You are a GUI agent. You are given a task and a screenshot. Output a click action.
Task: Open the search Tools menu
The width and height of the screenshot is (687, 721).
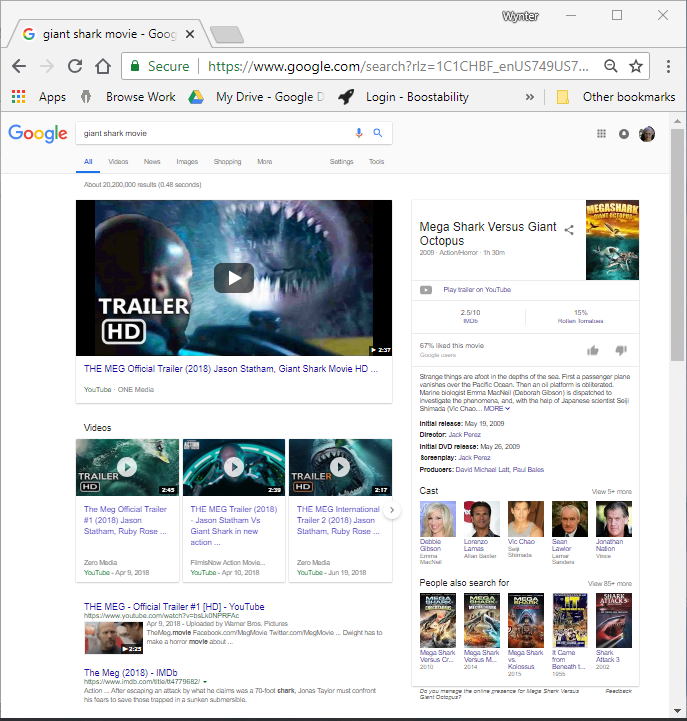(x=376, y=162)
